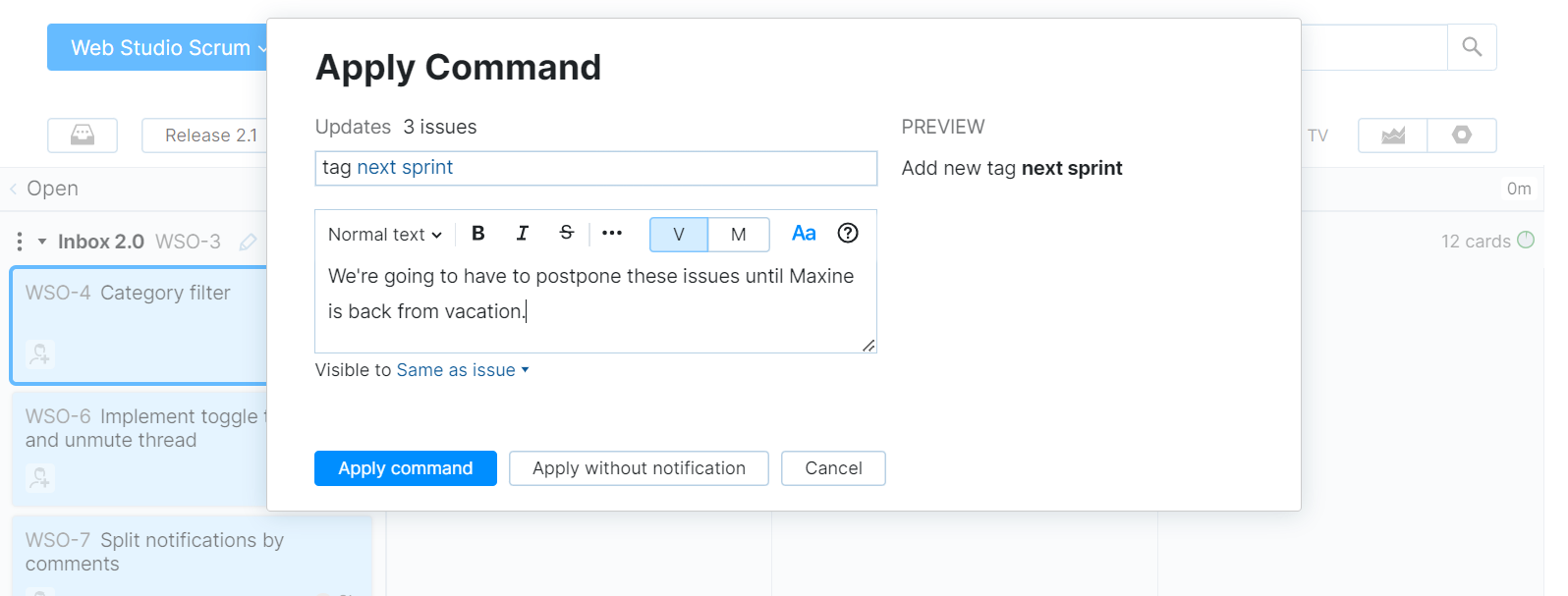Apply italic formatting to comment text

(x=523, y=234)
